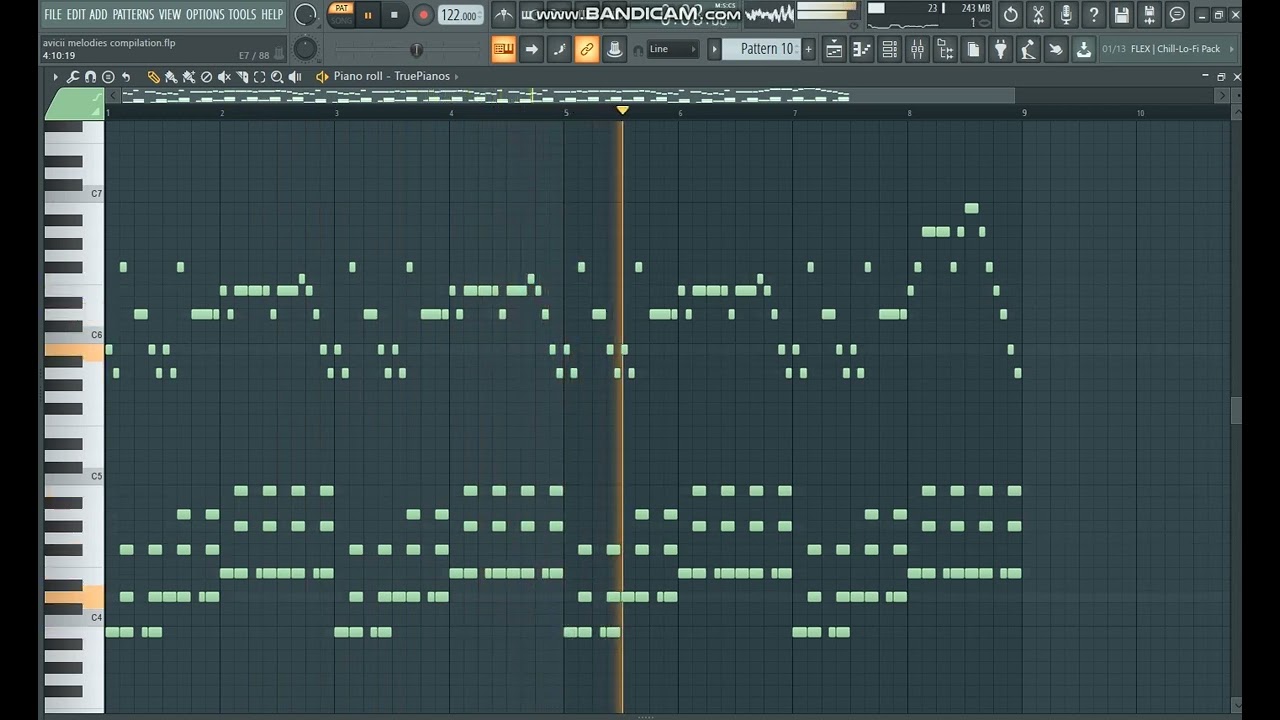Image resolution: width=1280 pixels, height=720 pixels.
Task: Click the metronome icon
Action: [505, 14]
